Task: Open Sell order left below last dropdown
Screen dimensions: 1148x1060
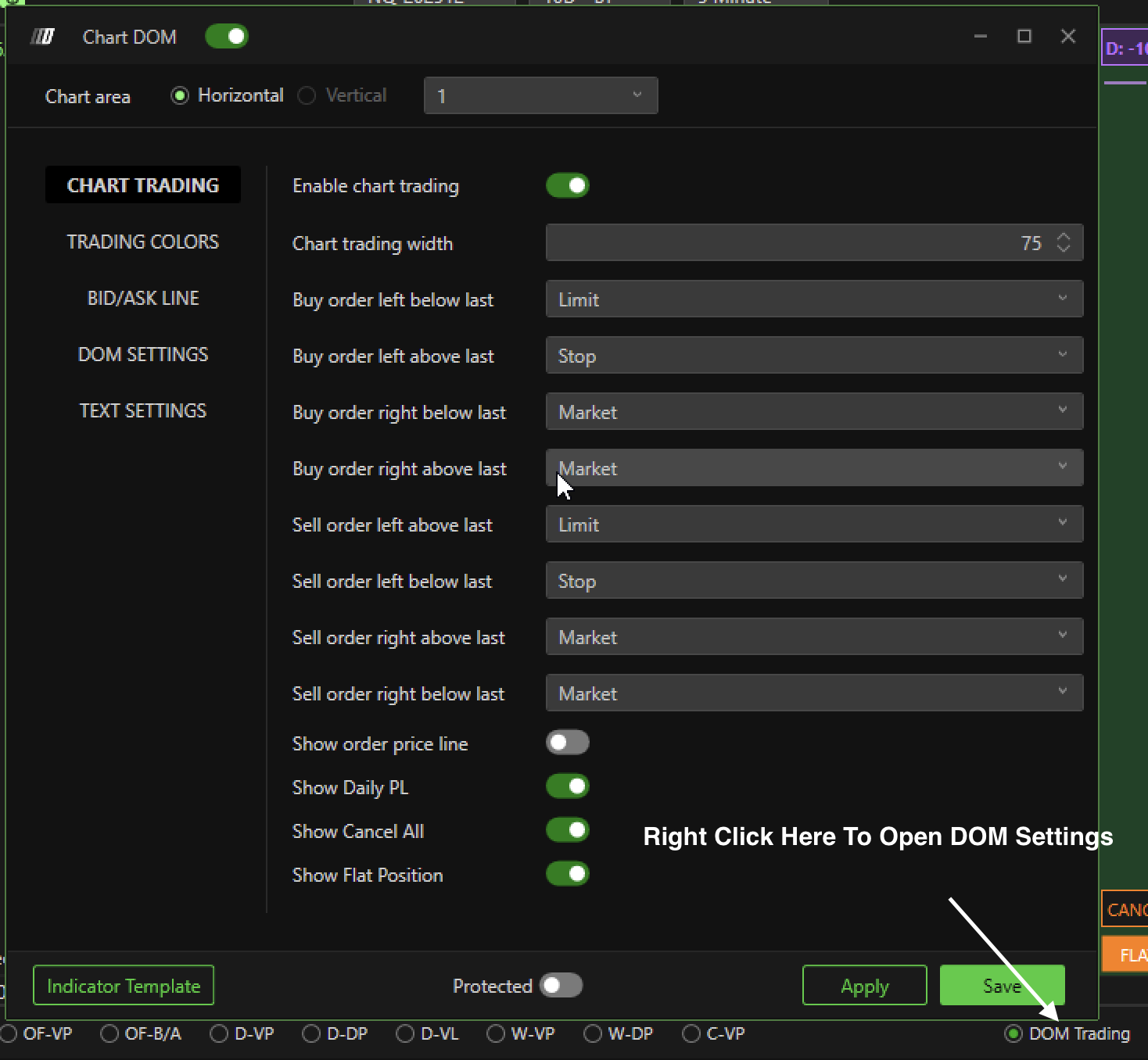Action: 813,581
